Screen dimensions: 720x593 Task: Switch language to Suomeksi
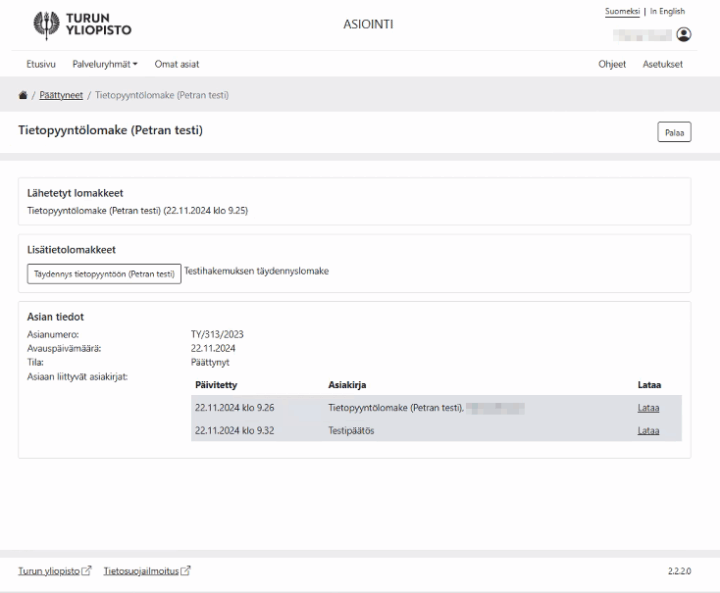point(624,11)
